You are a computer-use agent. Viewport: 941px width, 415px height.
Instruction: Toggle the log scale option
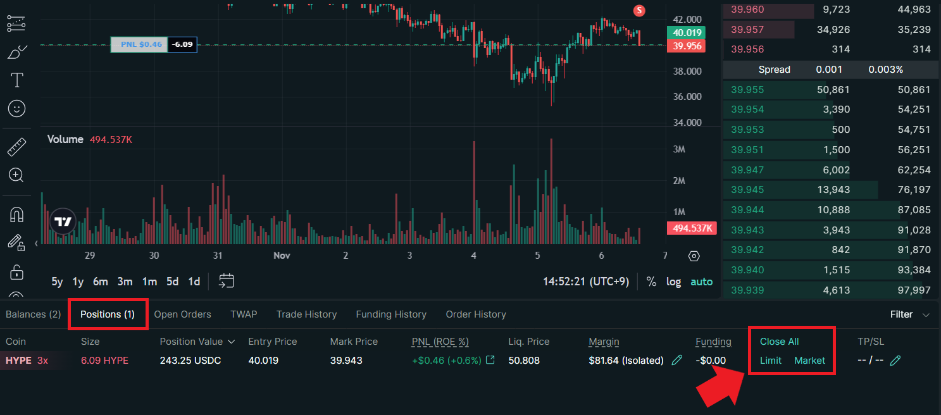pos(674,281)
